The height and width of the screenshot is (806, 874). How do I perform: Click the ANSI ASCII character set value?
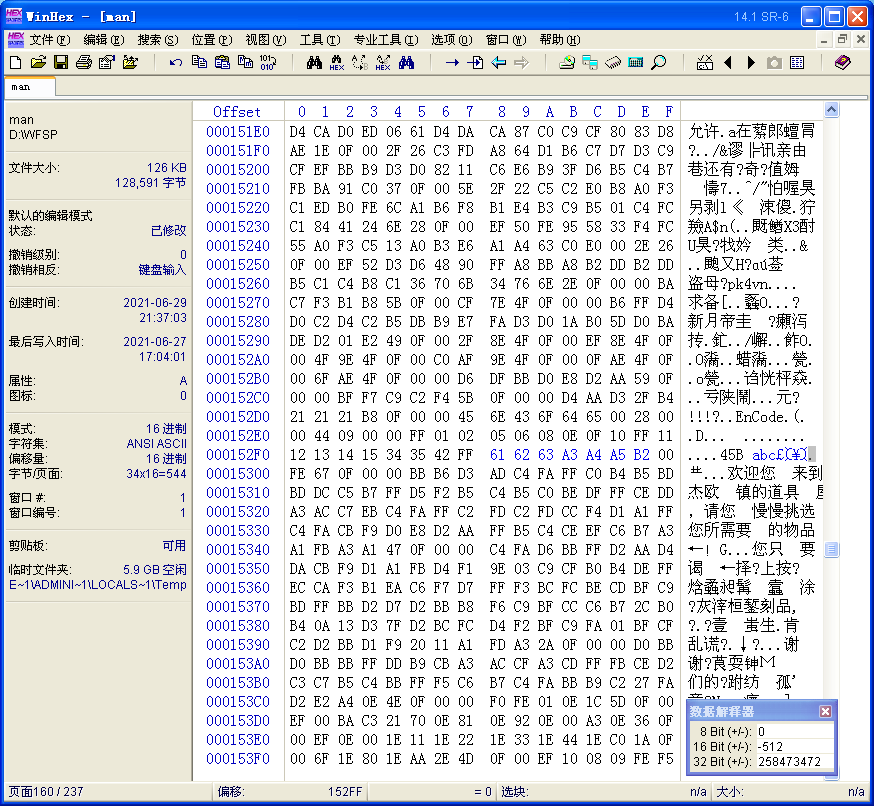156,443
